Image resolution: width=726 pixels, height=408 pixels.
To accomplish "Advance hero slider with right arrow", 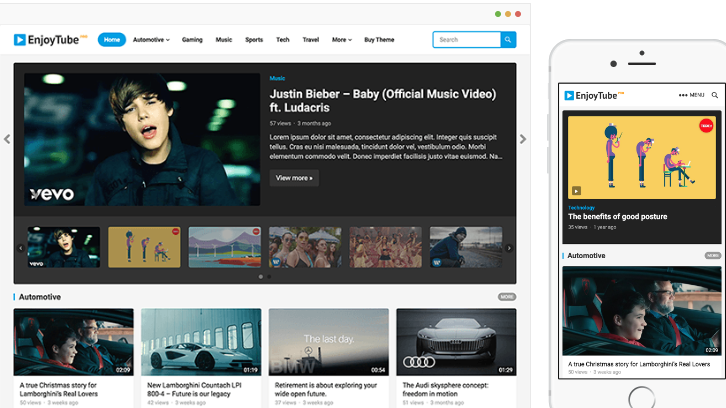I will pos(523,139).
